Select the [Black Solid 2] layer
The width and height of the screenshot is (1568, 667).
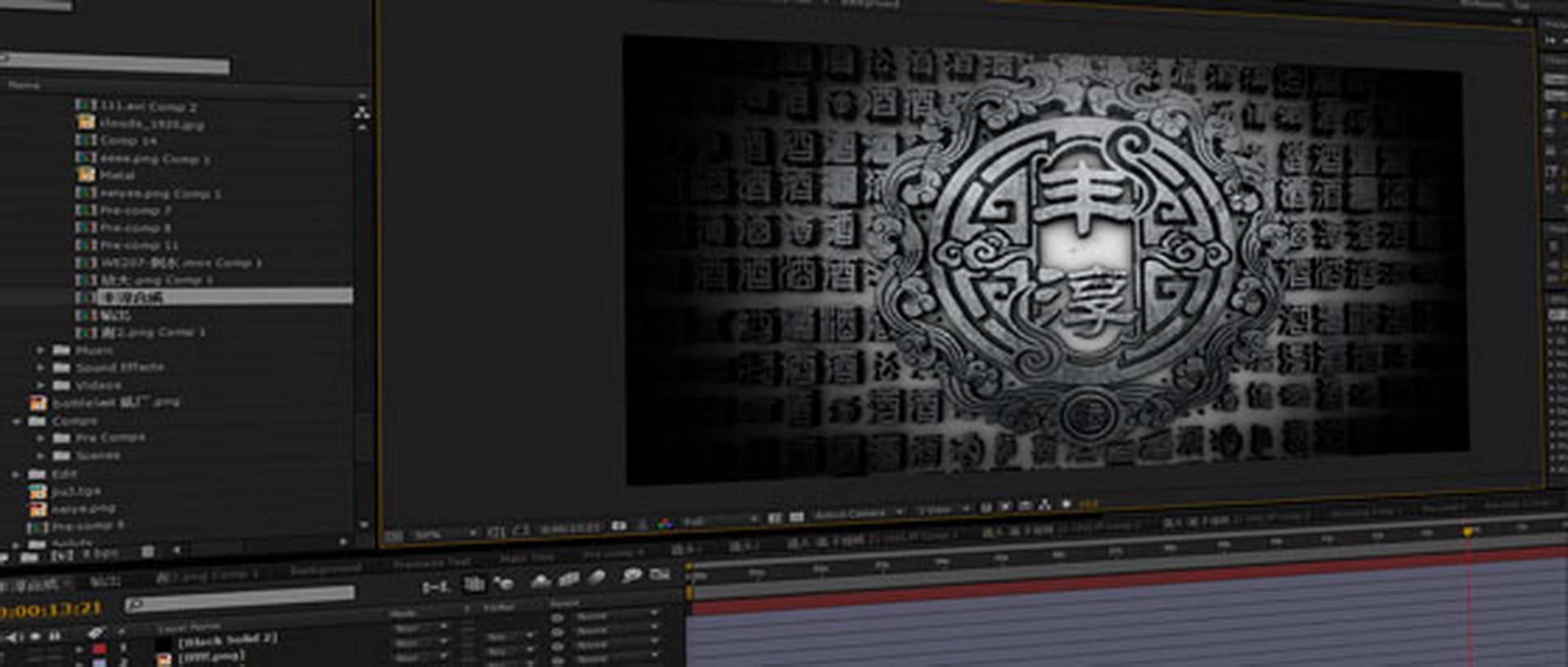[228, 639]
